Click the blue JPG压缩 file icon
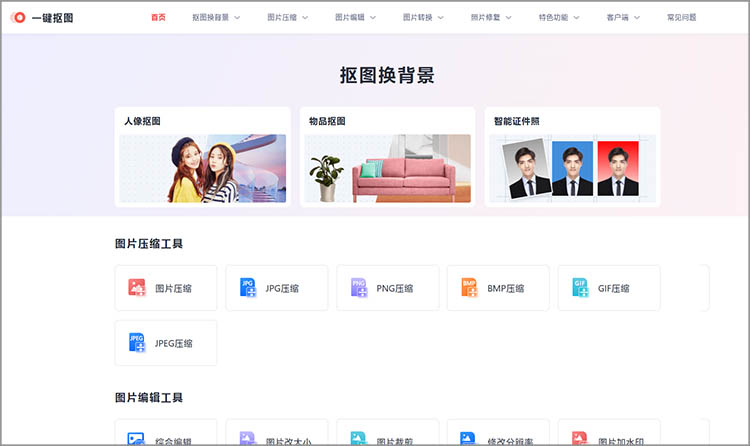 pyautogui.click(x=248, y=288)
